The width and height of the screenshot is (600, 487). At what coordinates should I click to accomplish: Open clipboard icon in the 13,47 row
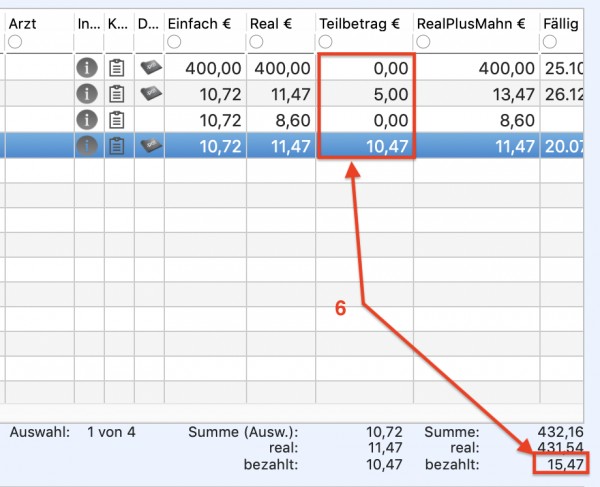(x=117, y=94)
